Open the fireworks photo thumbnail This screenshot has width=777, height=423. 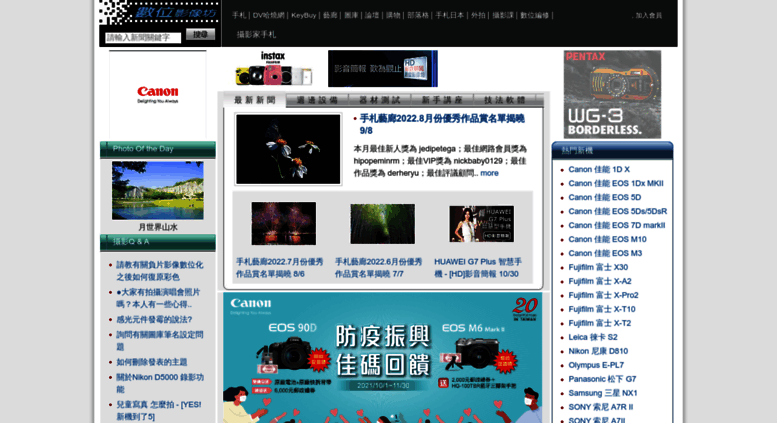[x=283, y=223]
